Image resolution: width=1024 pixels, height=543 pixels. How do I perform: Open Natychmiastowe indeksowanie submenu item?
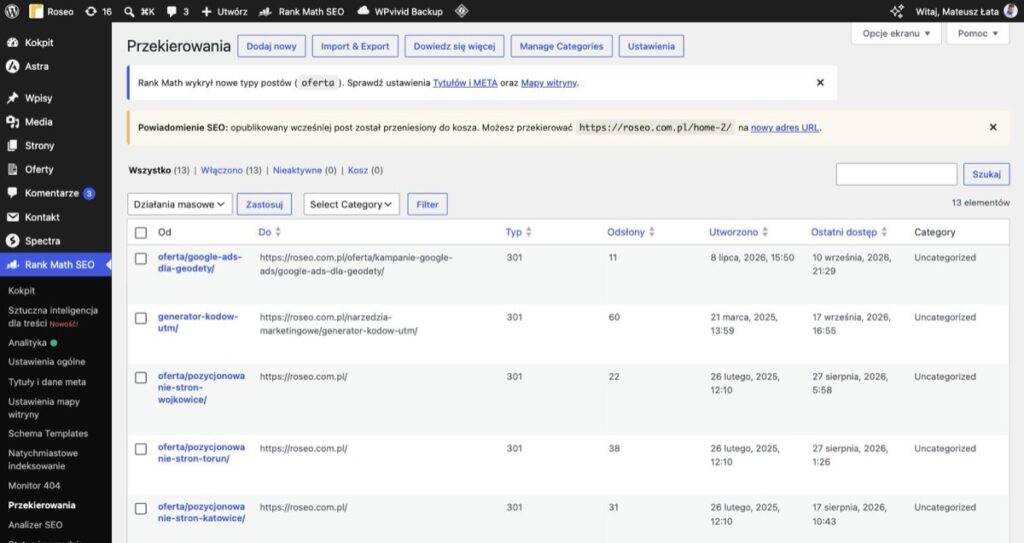point(42,459)
